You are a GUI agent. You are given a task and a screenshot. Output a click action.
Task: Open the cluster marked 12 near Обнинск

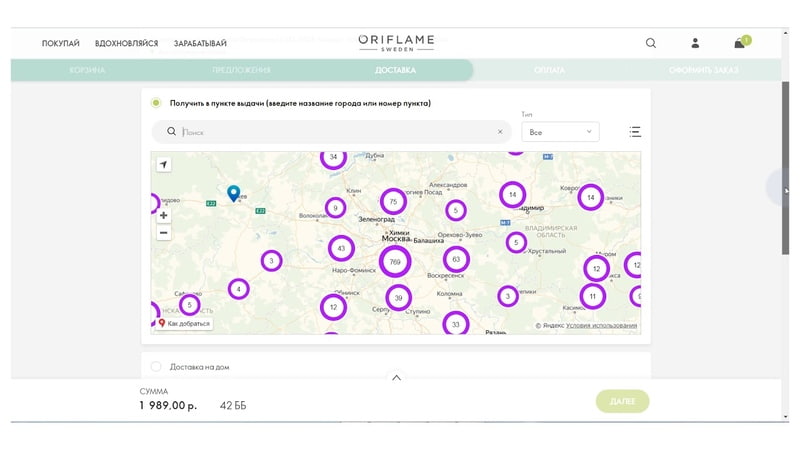[333, 307]
